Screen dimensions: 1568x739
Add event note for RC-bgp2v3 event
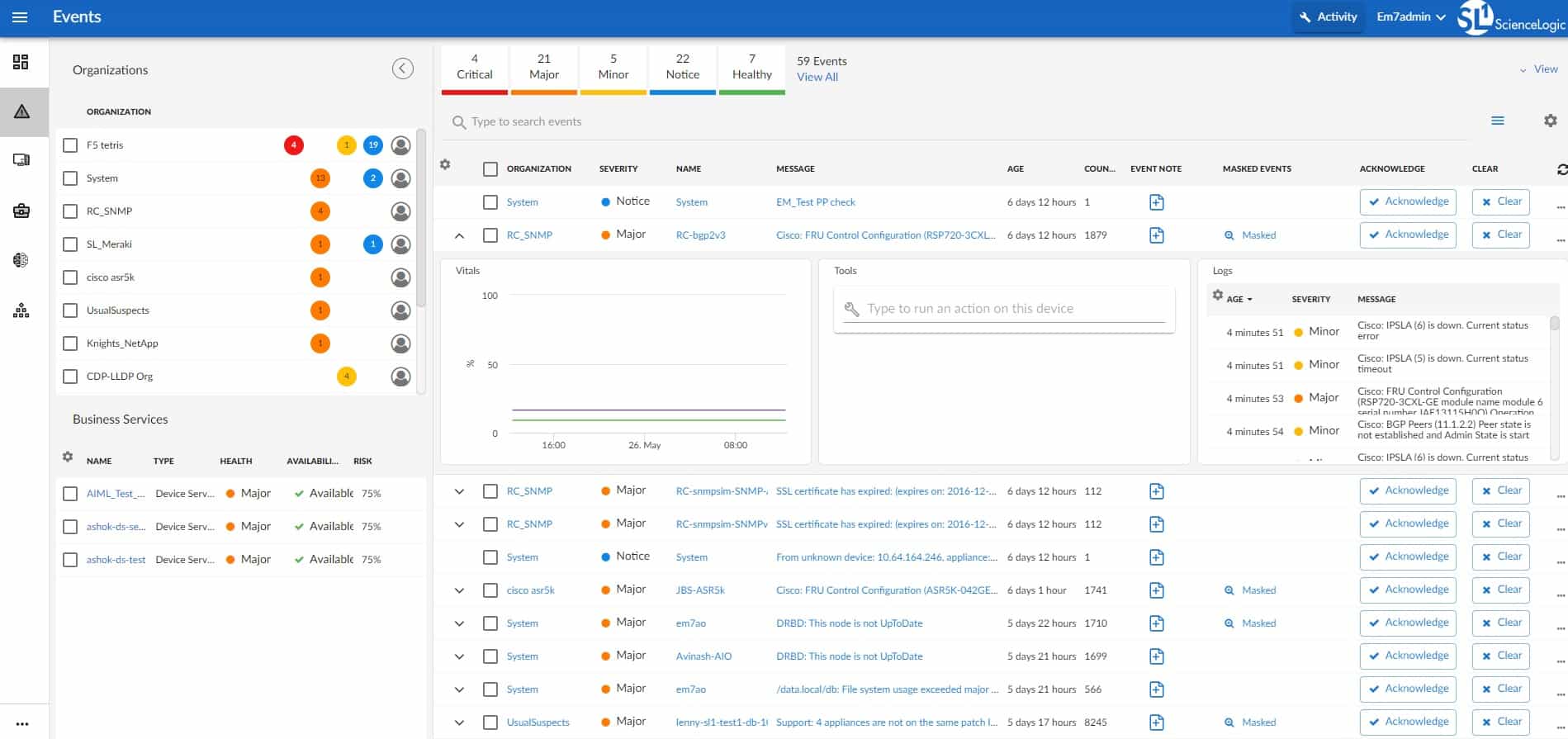click(1157, 235)
